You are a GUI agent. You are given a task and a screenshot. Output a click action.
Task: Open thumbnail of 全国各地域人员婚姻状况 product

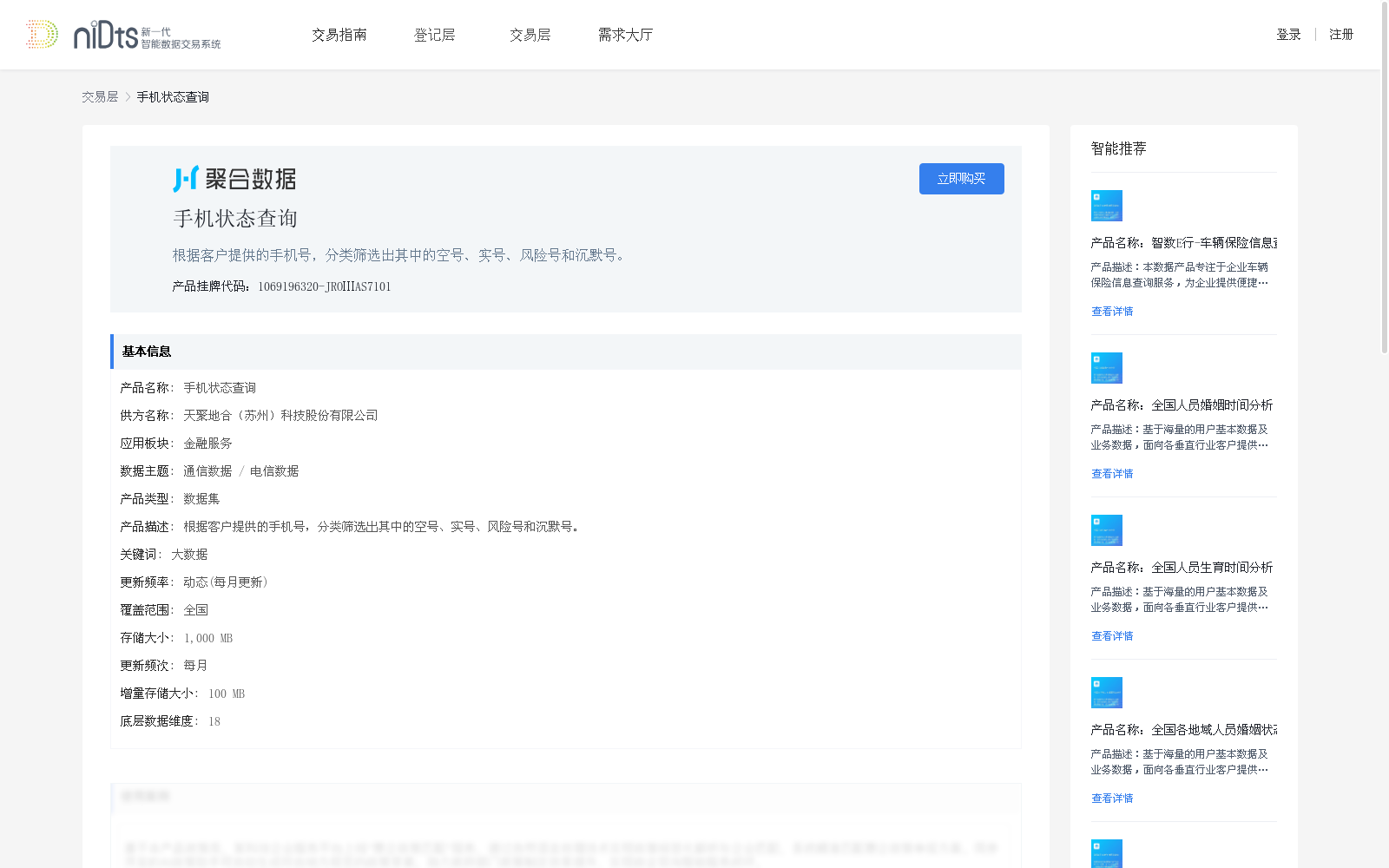(1107, 693)
